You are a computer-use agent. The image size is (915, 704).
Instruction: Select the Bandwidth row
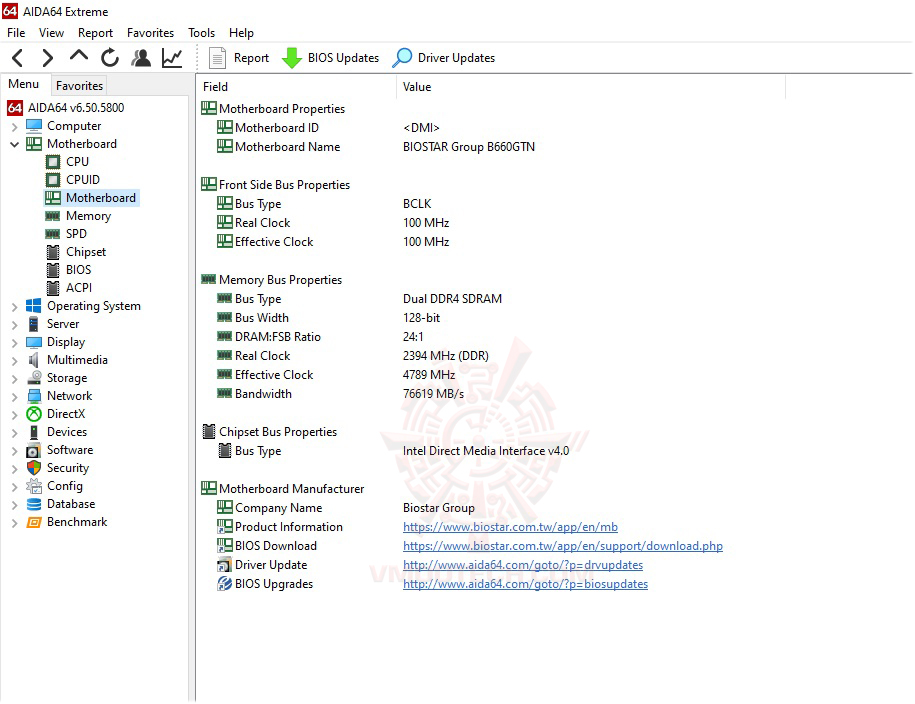[493, 394]
